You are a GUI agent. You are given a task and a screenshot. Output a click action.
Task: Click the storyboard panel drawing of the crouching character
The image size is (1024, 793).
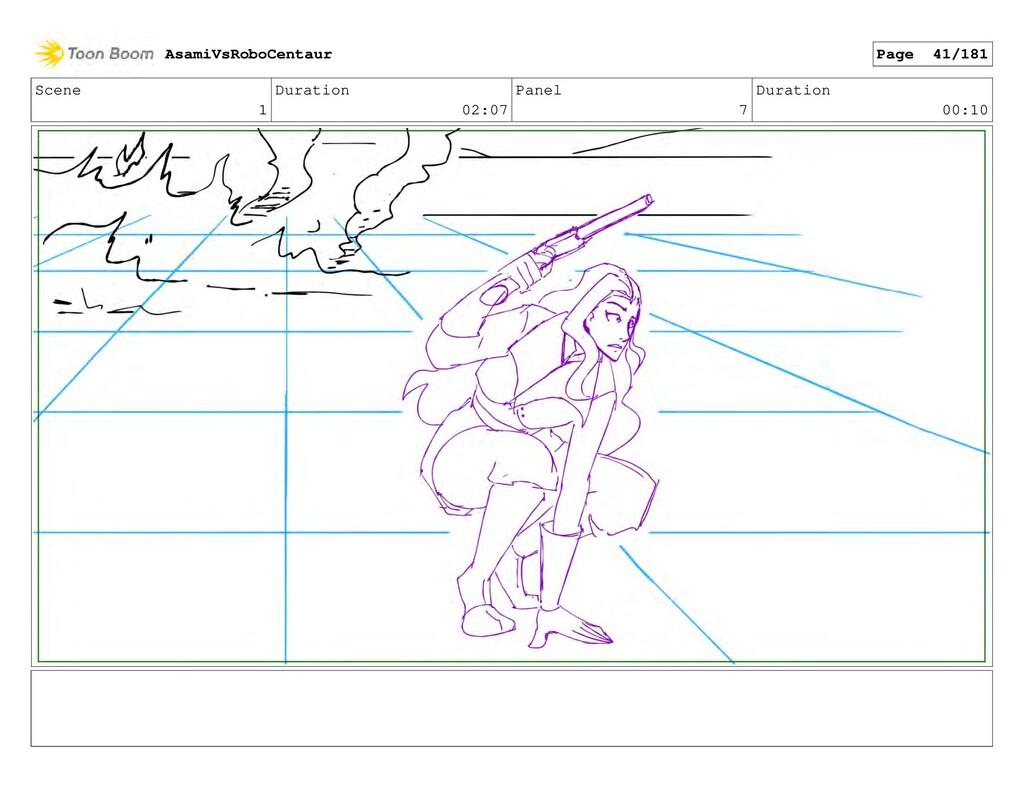[511, 396]
